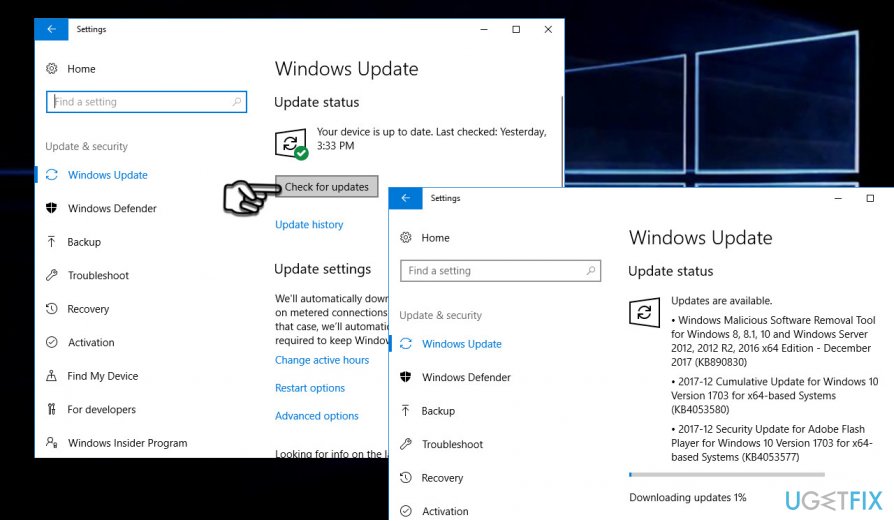The width and height of the screenshot is (894, 521).
Task: Minimize the front Settings window
Action: [x=838, y=198]
